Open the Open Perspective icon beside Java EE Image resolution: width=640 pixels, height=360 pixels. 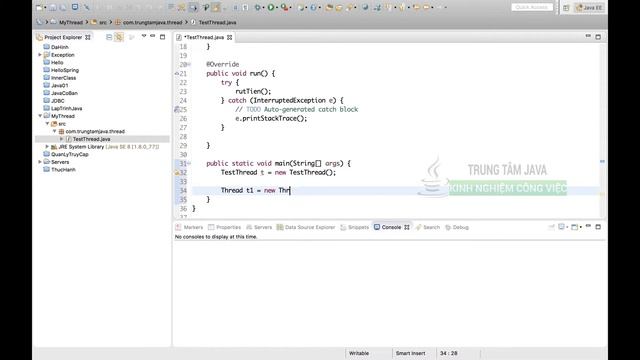(x=566, y=8)
